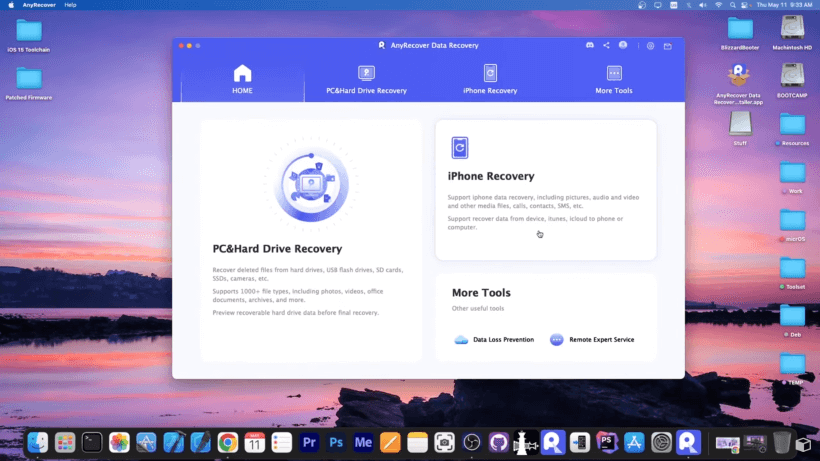This screenshot has width=820, height=461.
Task: Open Adobe Photoshop from the Dock
Action: (x=336, y=443)
